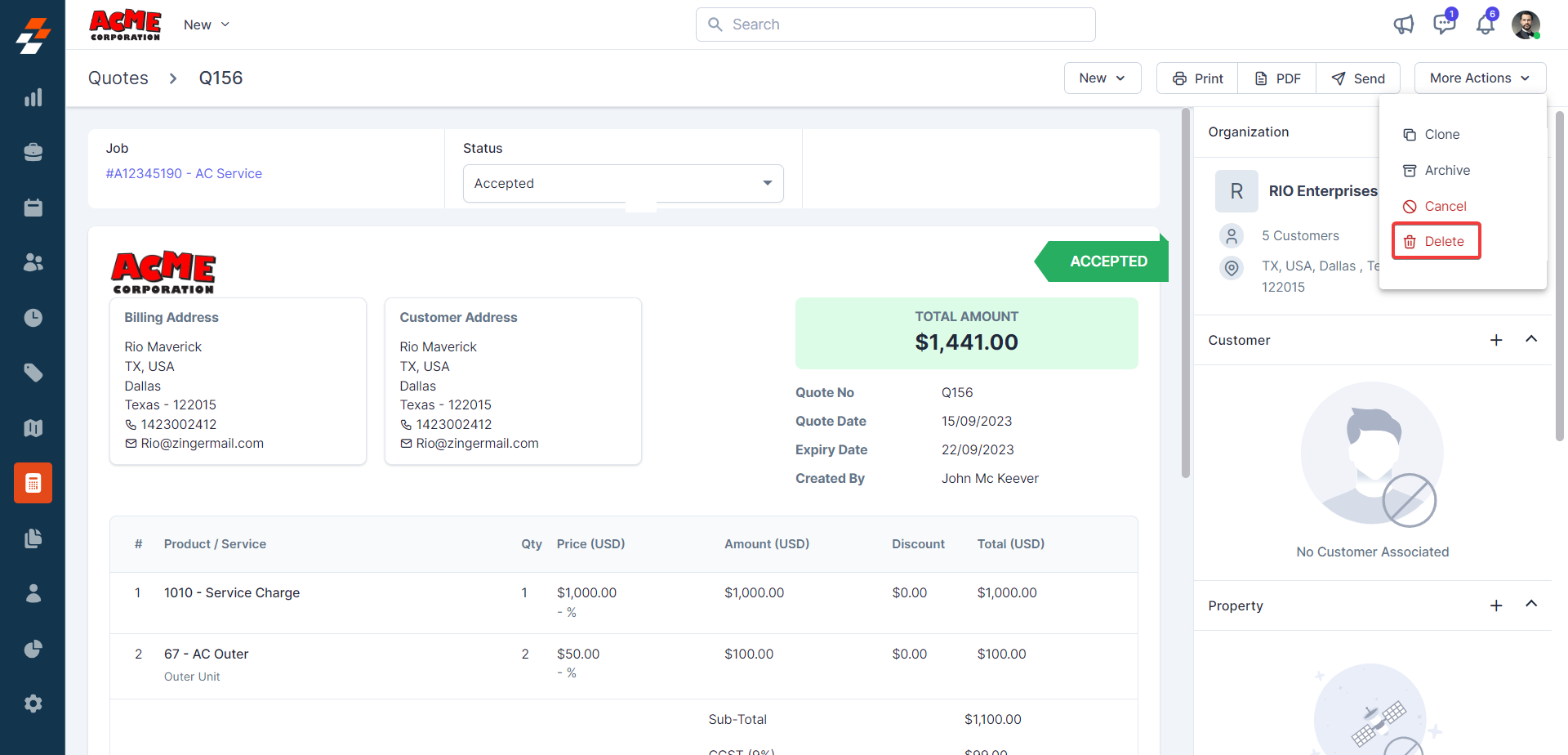Open the chat messages icon
The width and height of the screenshot is (1568, 755).
[x=1444, y=25]
